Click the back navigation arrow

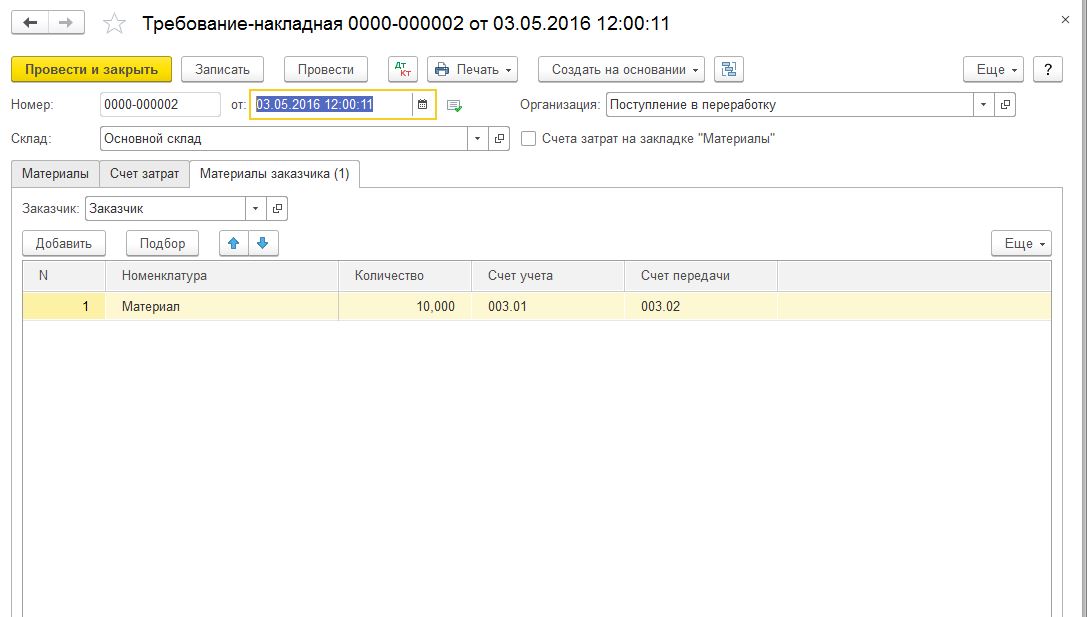click(x=30, y=22)
